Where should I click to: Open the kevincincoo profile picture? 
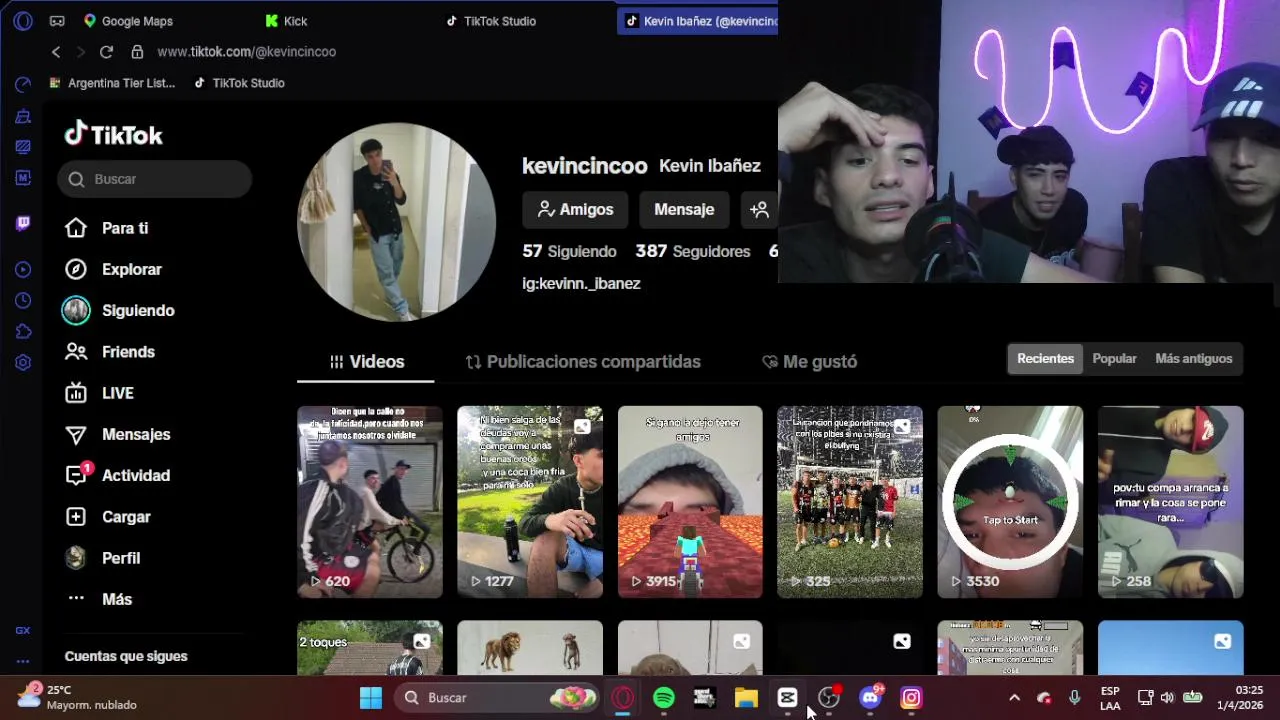pyautogui.click(x=397, y=222)
